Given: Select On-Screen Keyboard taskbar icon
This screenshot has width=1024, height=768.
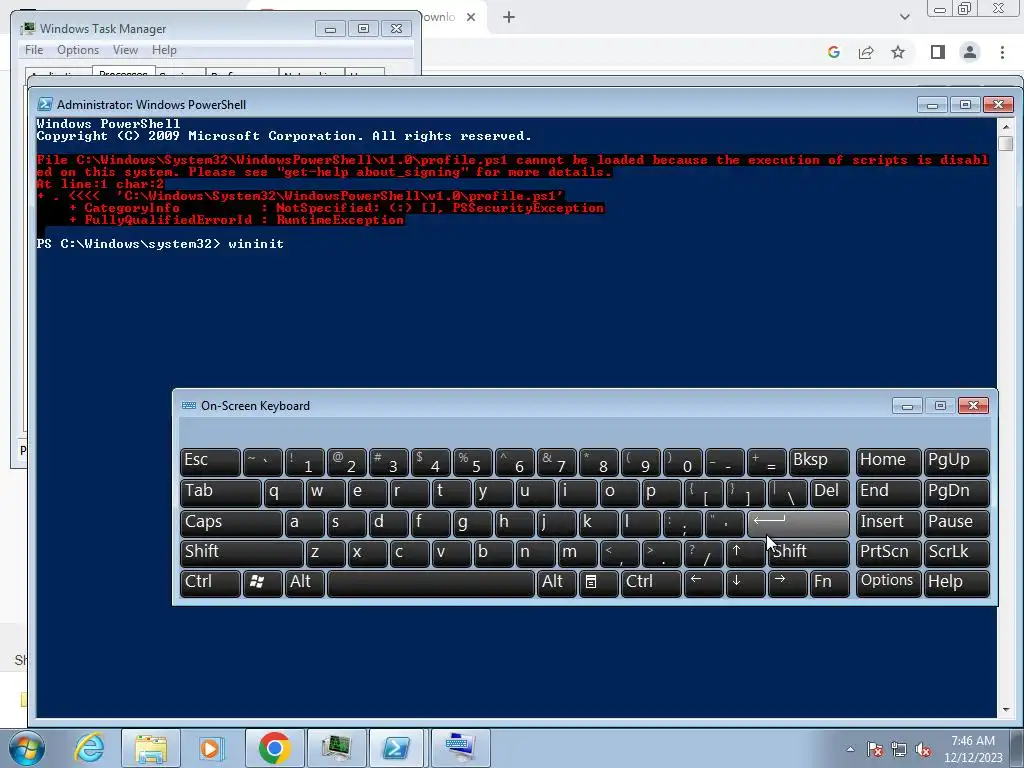Looking at the screenshot, I should (x=460, y=748).
